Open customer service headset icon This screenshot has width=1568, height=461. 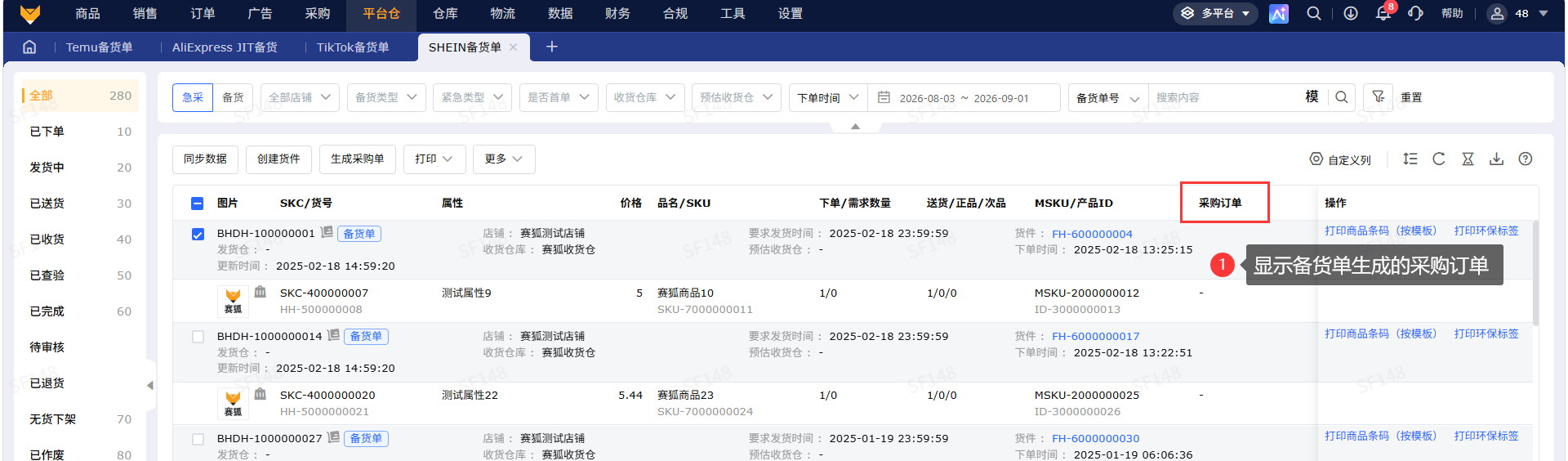1415,14
